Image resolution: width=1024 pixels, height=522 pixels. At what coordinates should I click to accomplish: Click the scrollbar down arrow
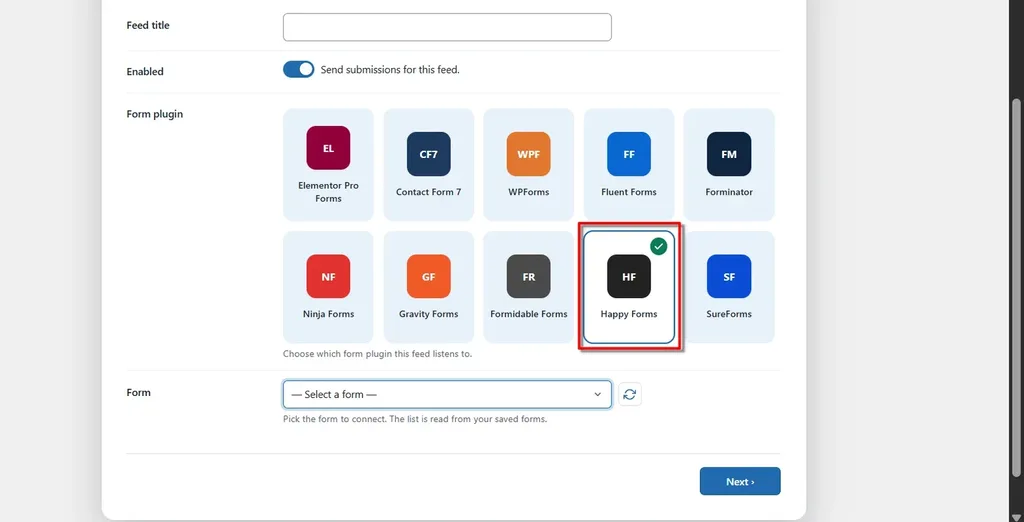point(1016,516)
